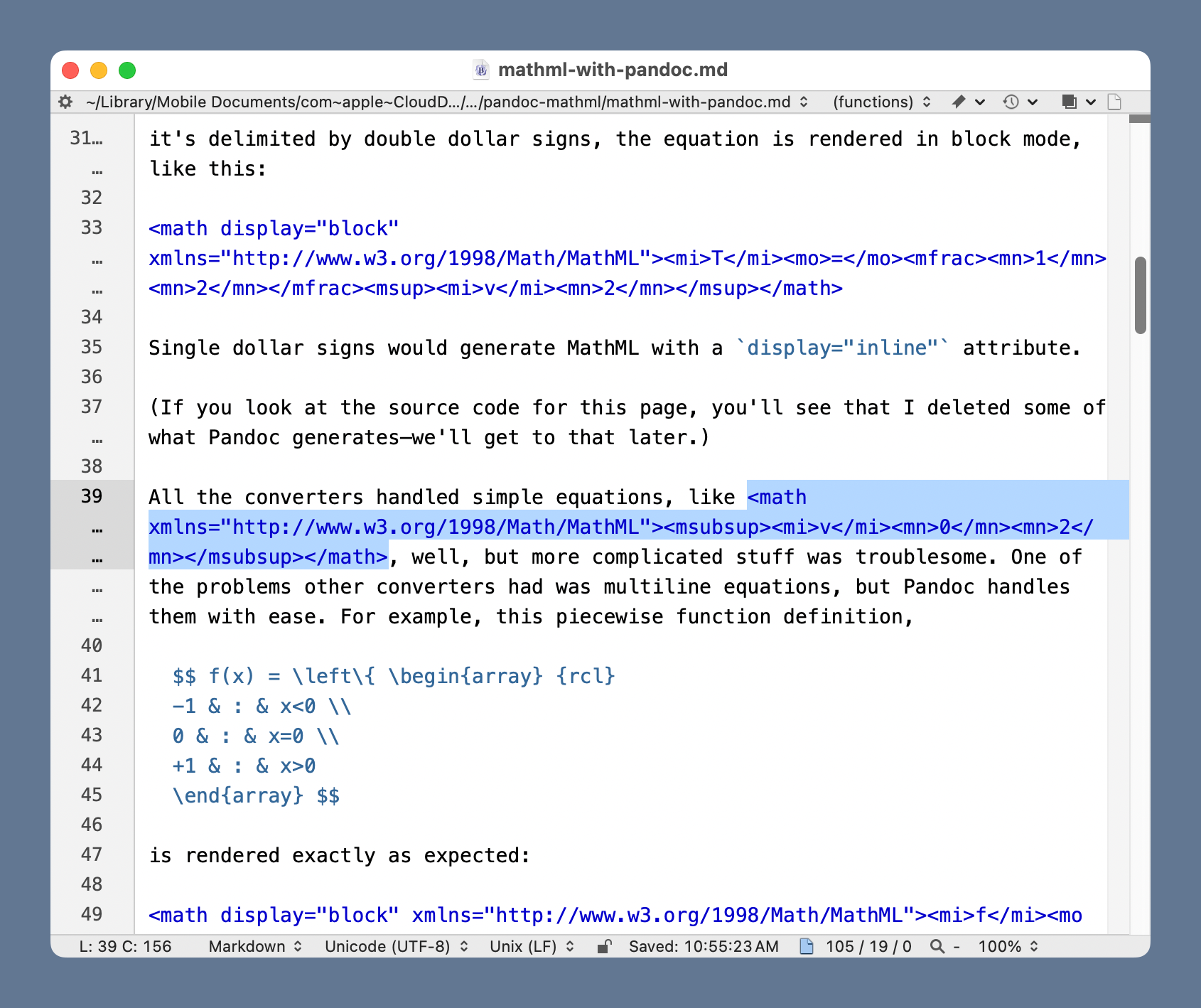Image resolution: width=1201 pixels, height=1008 pixels.
Task: Open the Unix (LF) line endings popup
Action: point(531,946)
